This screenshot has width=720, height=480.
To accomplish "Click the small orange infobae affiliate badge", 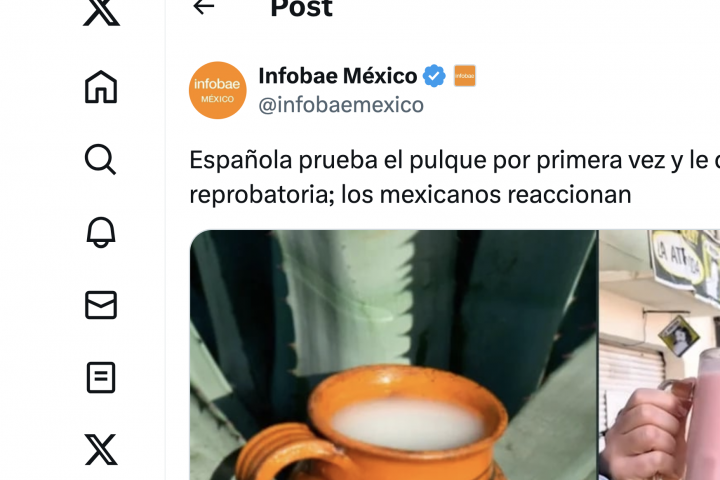I will click(x=465, y=76).
